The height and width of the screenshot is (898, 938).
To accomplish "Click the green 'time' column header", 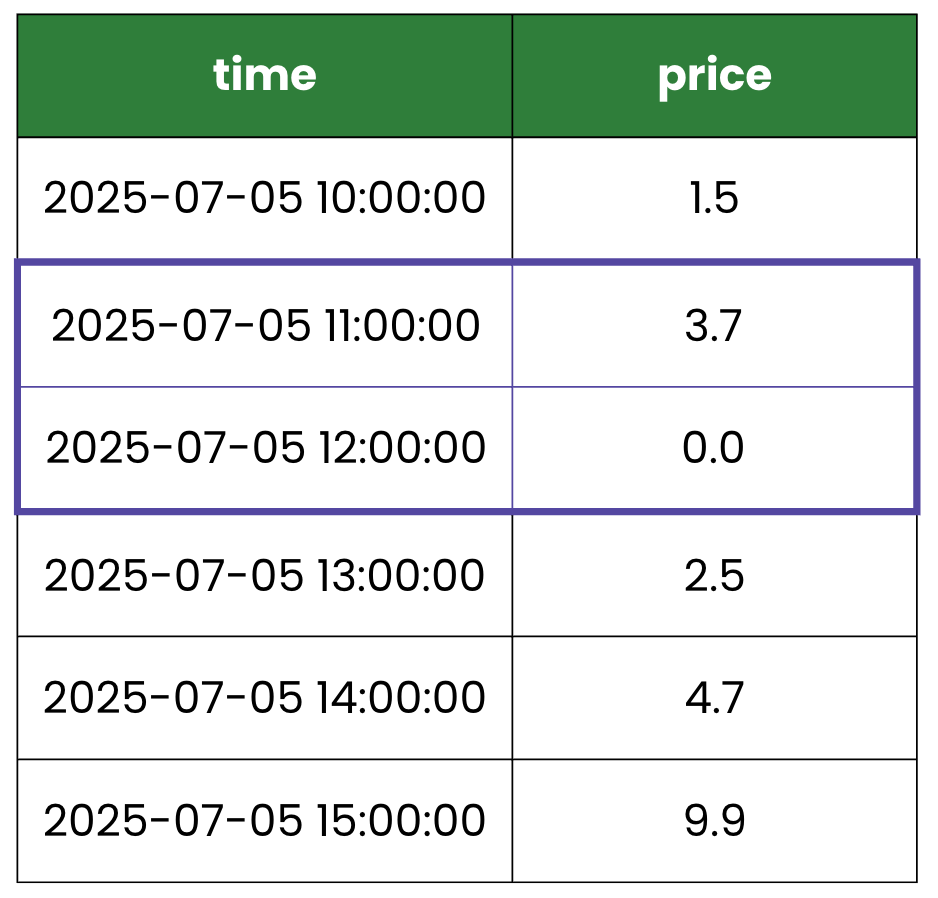I will (264, 76).
